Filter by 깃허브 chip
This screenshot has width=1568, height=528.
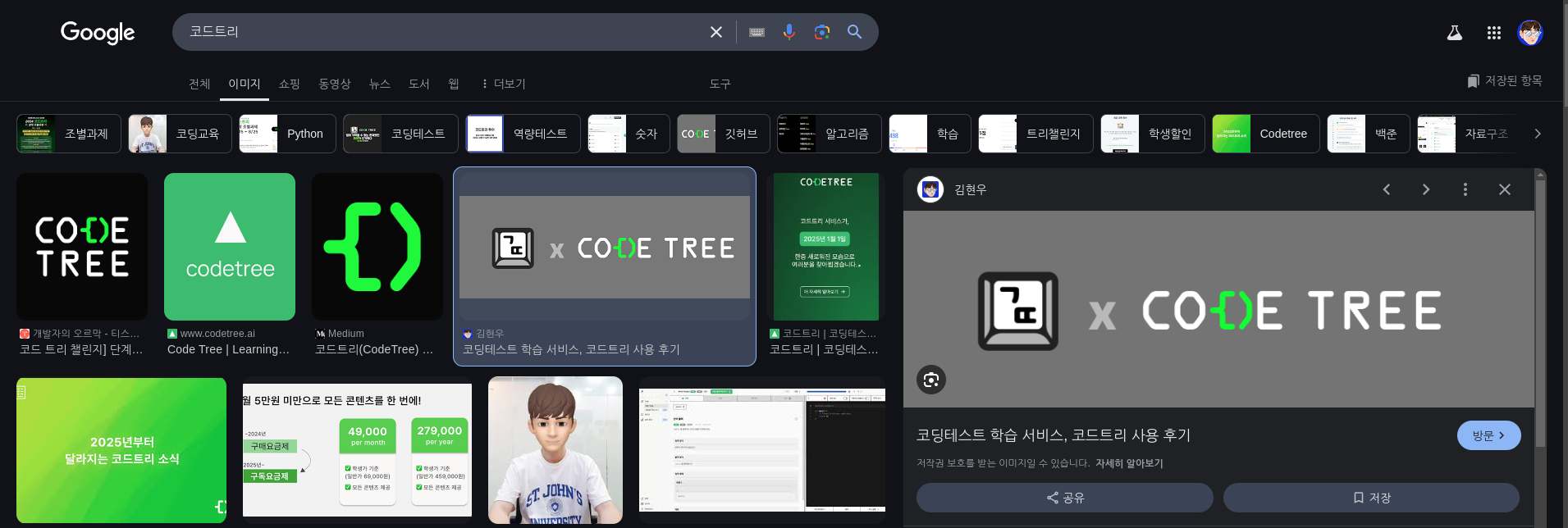click(724, 134)
